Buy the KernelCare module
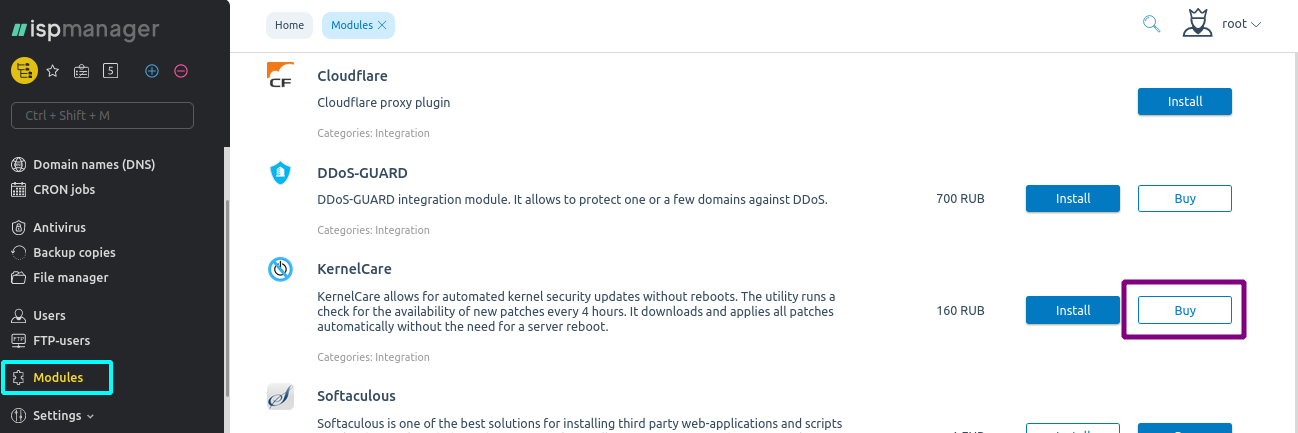 [x=1185, y=310]
